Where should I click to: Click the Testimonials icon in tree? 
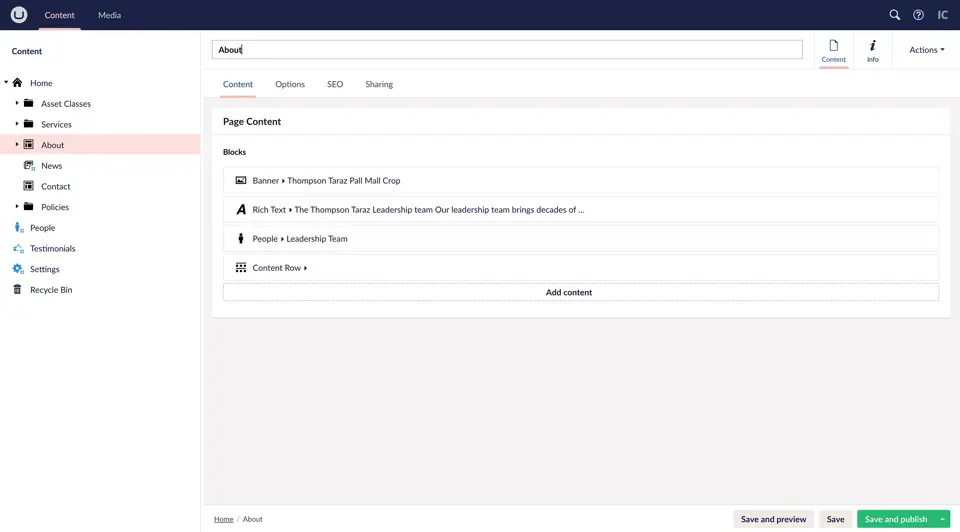(18, 249)
